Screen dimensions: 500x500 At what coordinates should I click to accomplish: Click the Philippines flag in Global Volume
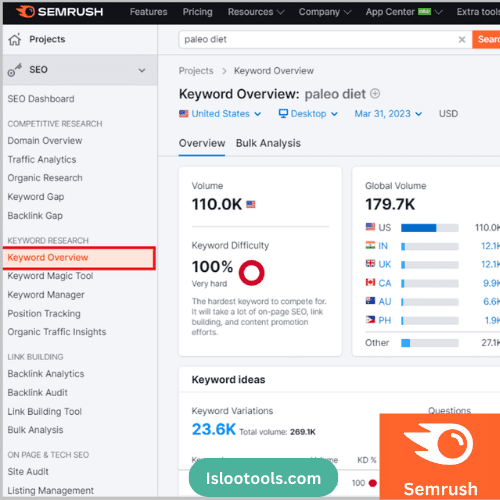370,319
